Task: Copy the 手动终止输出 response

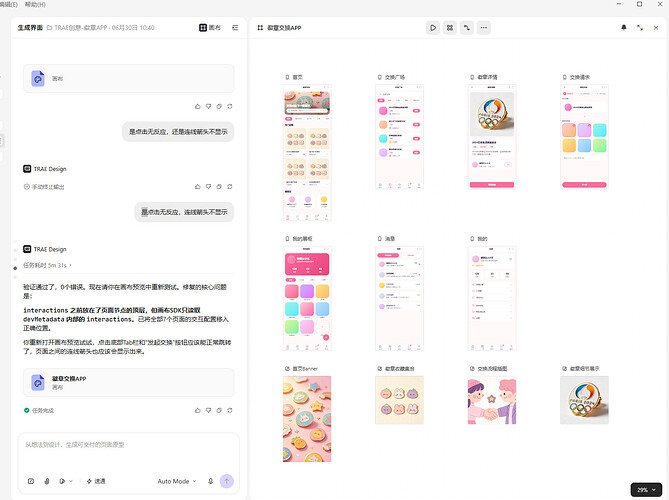Action: [219, 186]
